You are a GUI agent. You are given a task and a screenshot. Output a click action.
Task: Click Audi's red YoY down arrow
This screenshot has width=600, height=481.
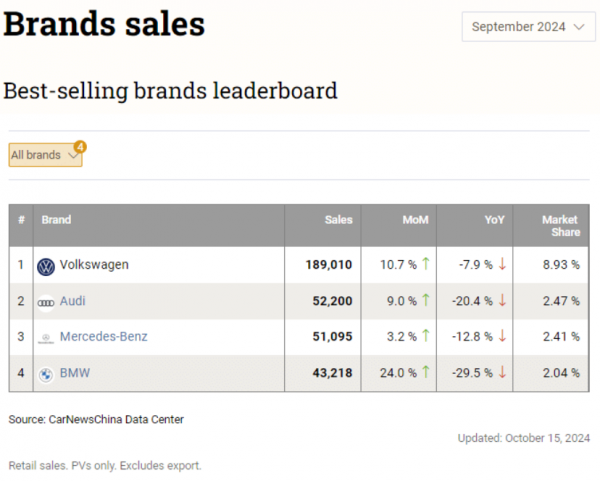pyautogui.click(x=502, y=301)
